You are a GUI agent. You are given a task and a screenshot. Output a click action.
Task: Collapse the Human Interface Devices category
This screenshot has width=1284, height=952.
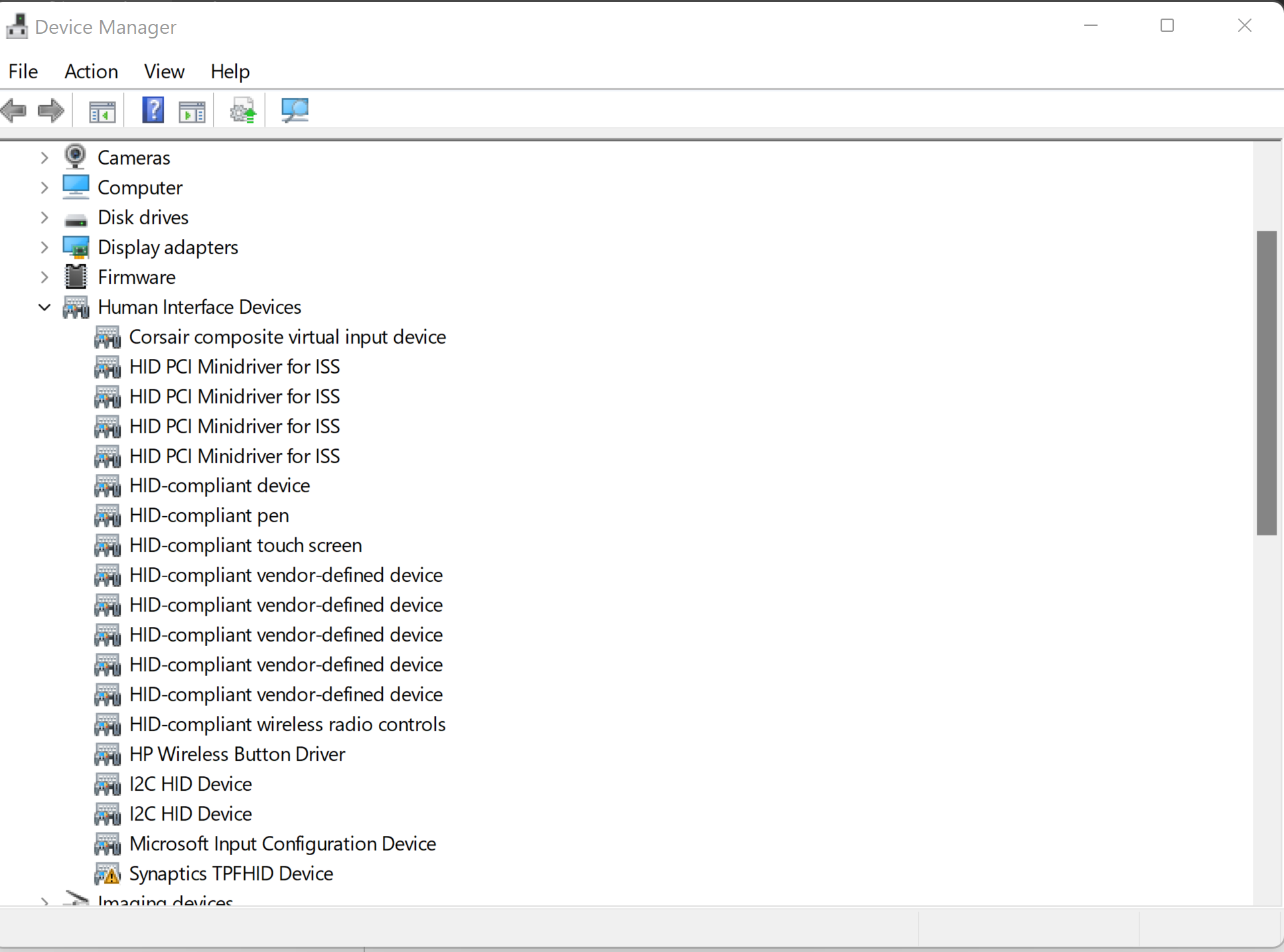44,307
